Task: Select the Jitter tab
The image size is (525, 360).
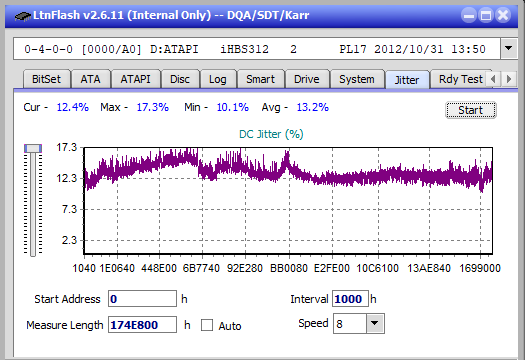Action: 407,80
